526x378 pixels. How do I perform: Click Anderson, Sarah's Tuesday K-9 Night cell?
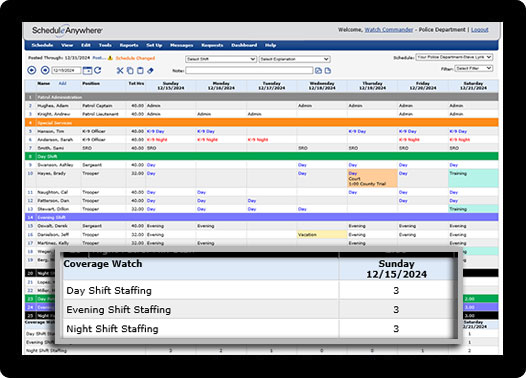[x=271, y=140]
